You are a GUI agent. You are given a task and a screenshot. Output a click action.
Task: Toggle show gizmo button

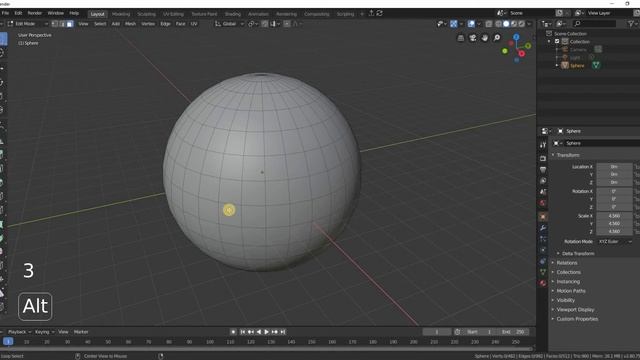click(x=453, y=24)
